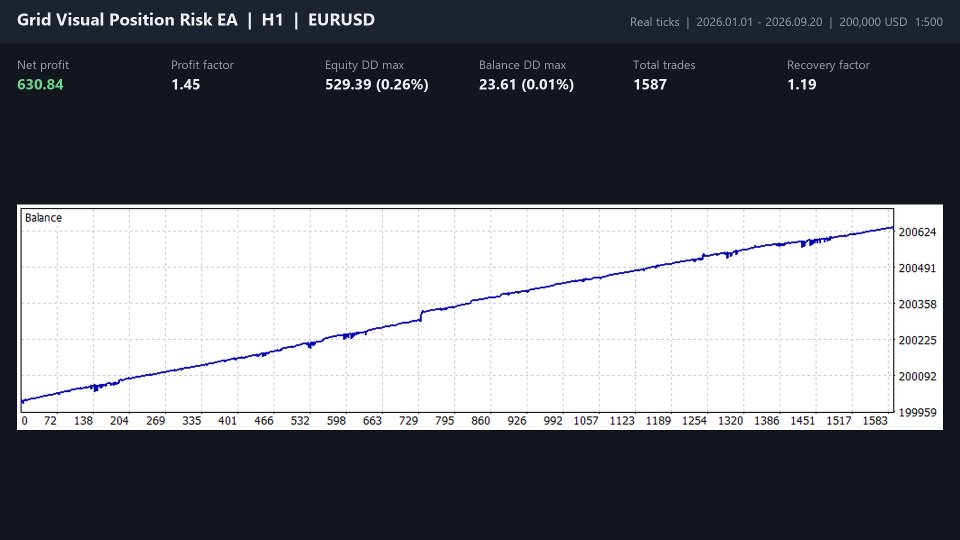Click the 138 x-axis tick label
Image resolution: width=960 pixels, height=540 pixels.
pos(83,421)
